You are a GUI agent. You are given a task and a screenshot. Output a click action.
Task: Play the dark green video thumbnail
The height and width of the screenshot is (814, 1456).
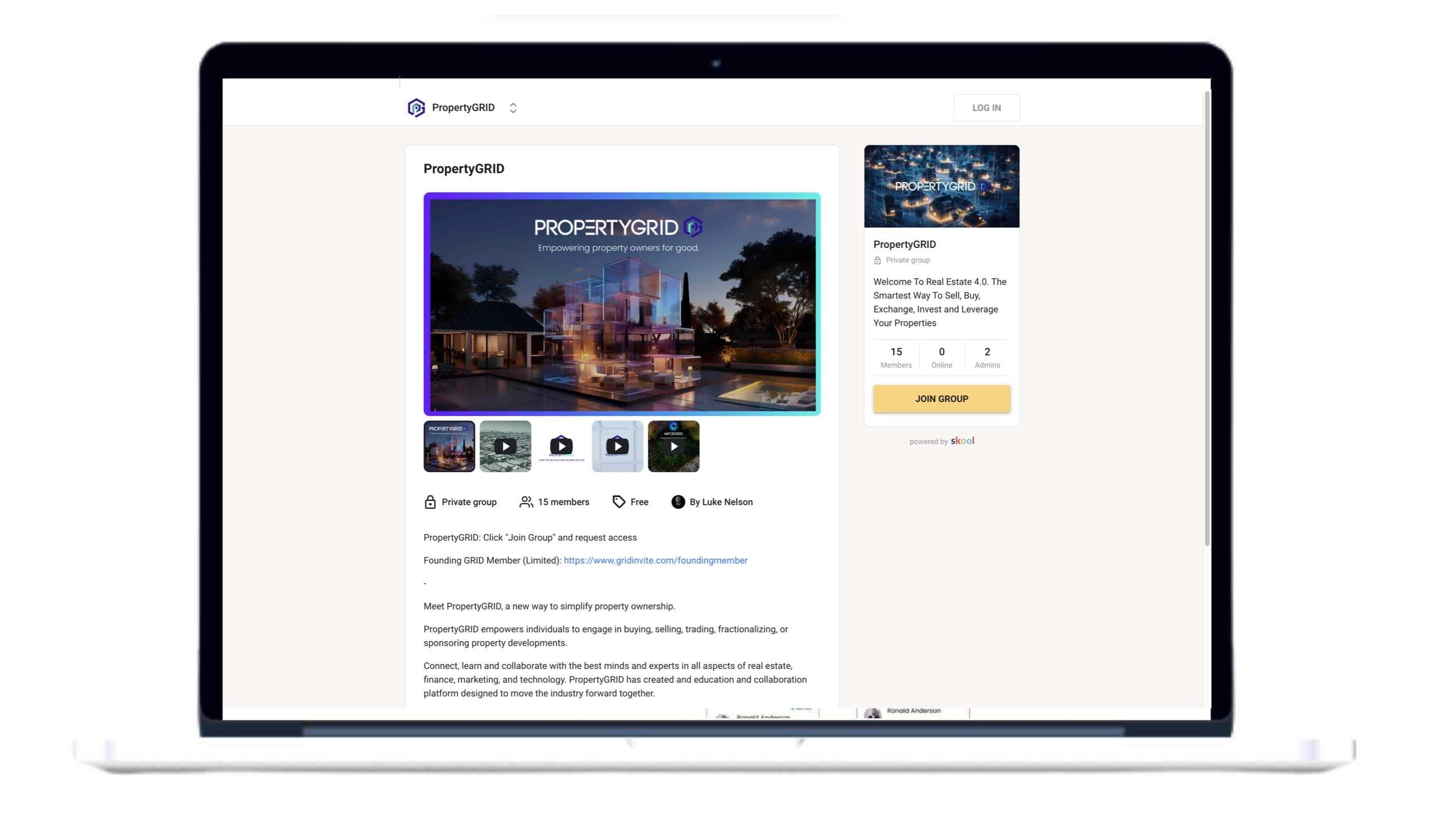(673, 446)
